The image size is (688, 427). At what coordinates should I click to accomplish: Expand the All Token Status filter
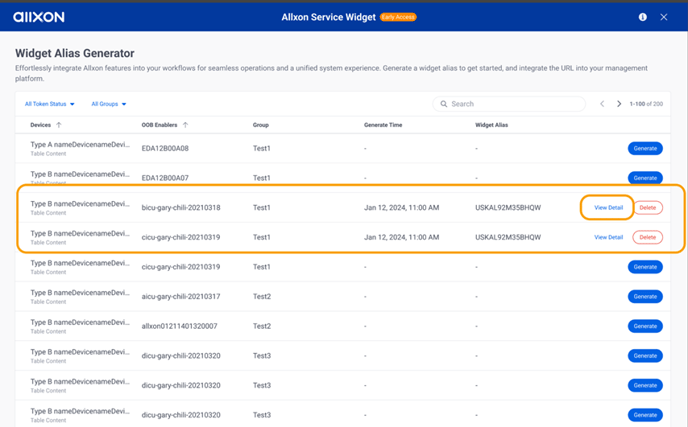pyautogui.click(x=50, y=104)
